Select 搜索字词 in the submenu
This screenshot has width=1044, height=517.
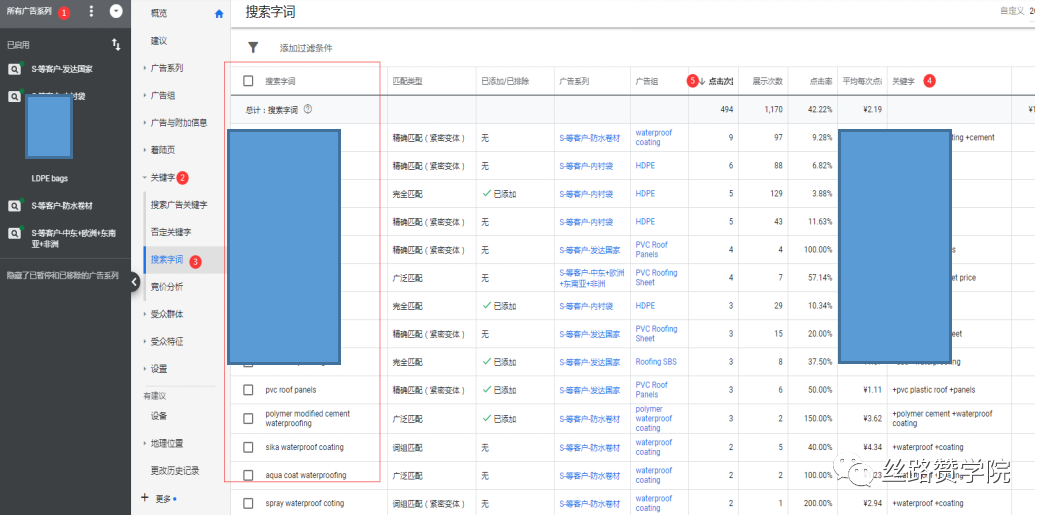point(167,259)
